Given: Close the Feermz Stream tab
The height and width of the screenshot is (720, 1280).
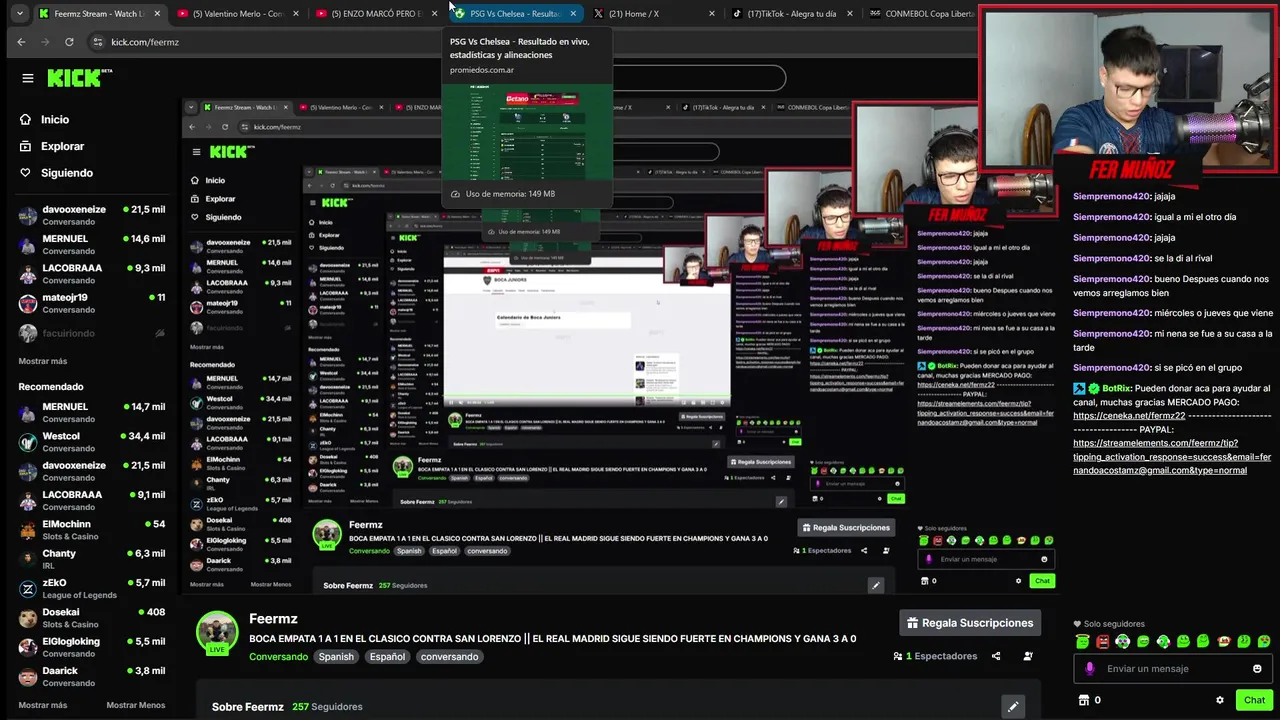Looking at the screenshot, I should pyautogui.click(x=156, y=14).
